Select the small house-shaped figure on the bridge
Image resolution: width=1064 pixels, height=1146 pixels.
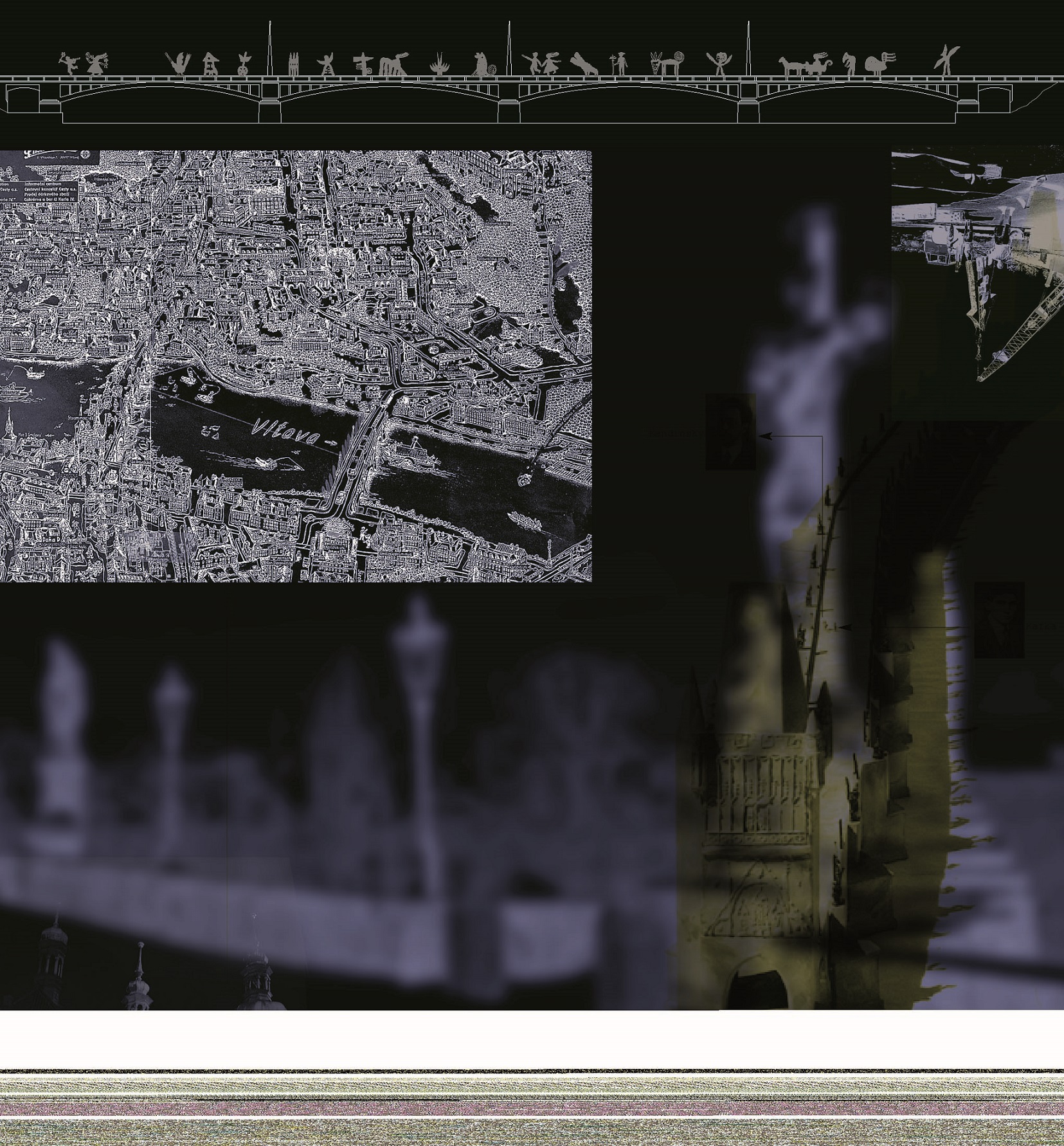(211, 64)
